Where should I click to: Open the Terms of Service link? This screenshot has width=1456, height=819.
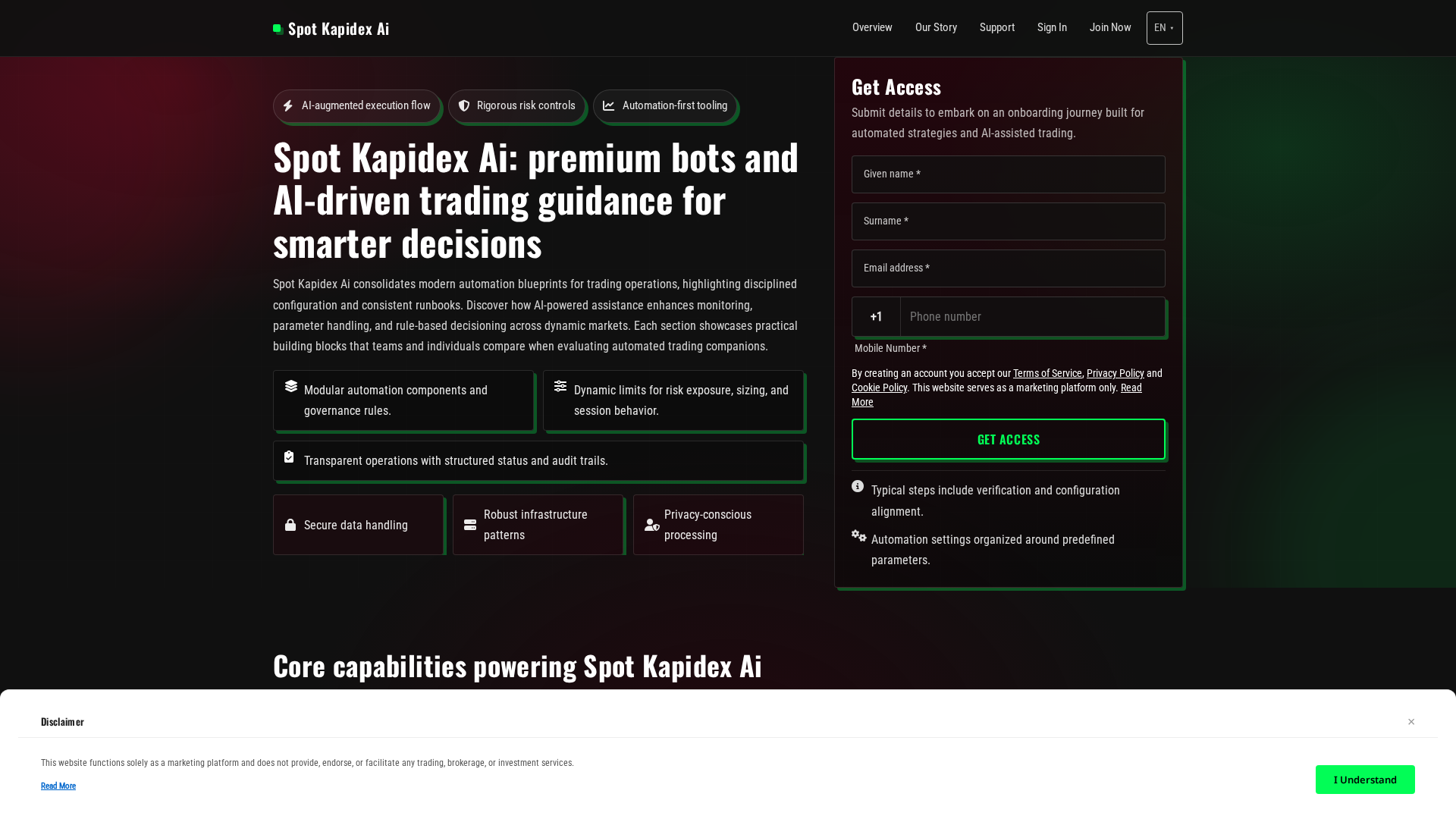click(x=1046, y=373)
